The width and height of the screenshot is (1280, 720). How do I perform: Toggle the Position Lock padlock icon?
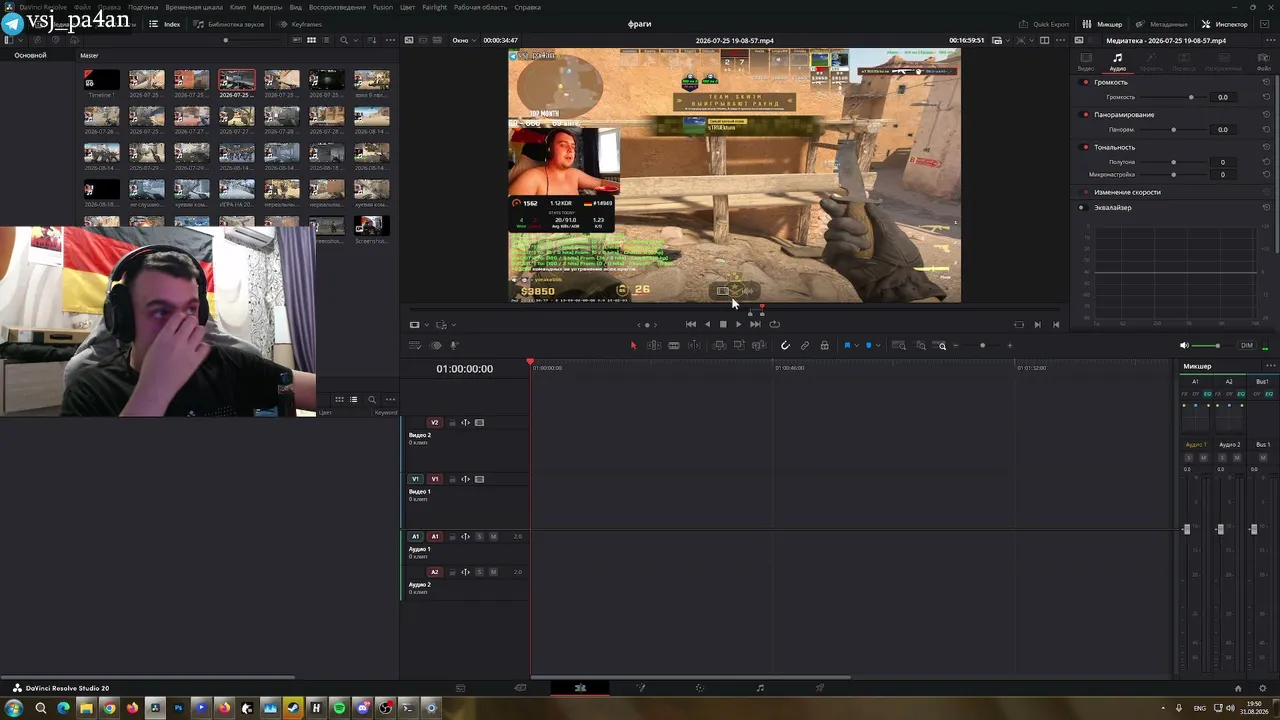(x=824, y=346)
